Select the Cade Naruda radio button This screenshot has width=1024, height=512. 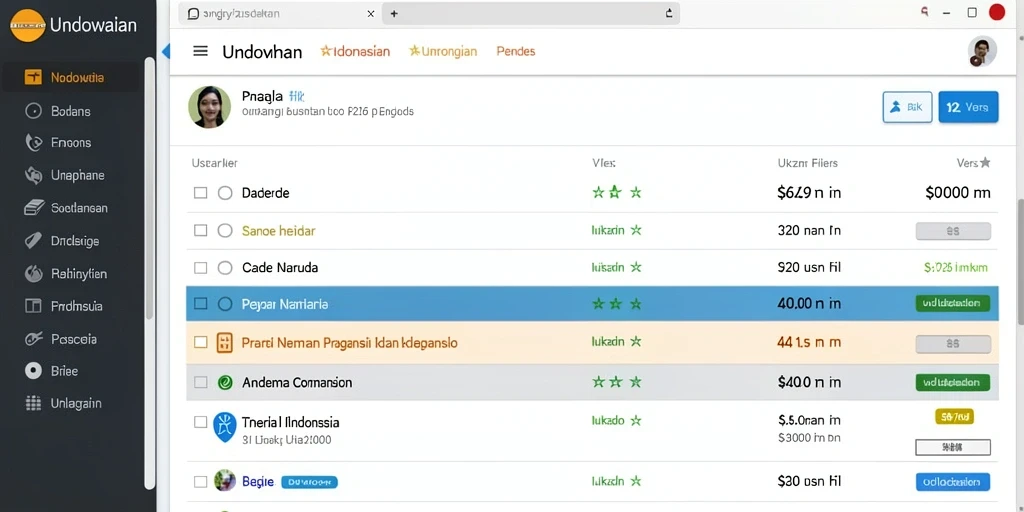click(x=225, y=268)
